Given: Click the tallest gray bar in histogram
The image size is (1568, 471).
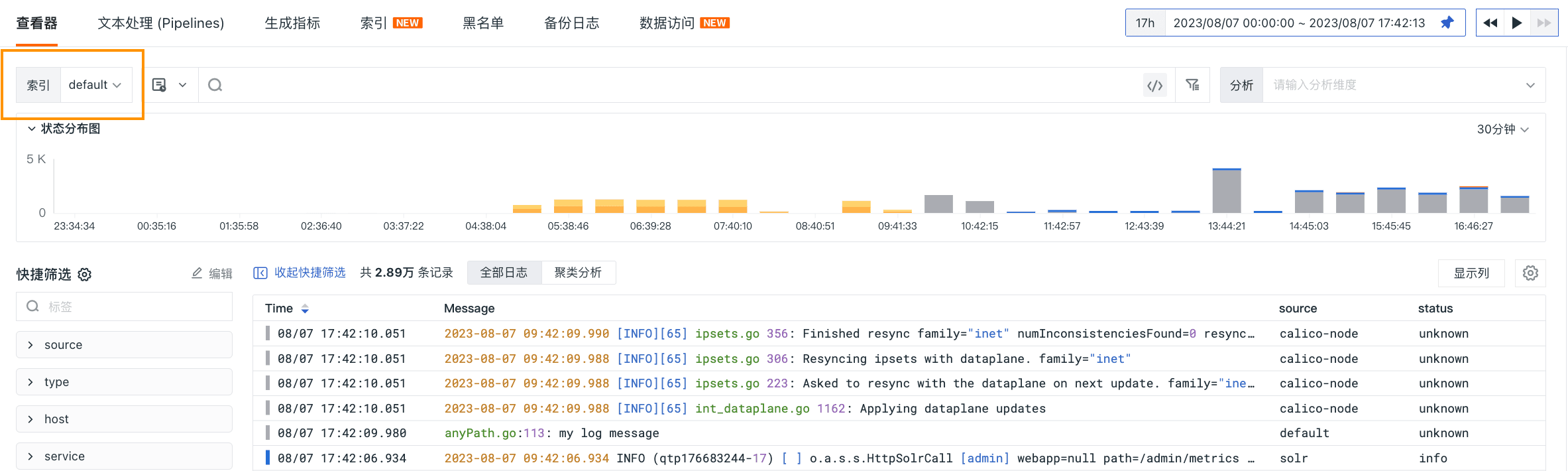Looking at the screenshot, I should (1227, 191).
